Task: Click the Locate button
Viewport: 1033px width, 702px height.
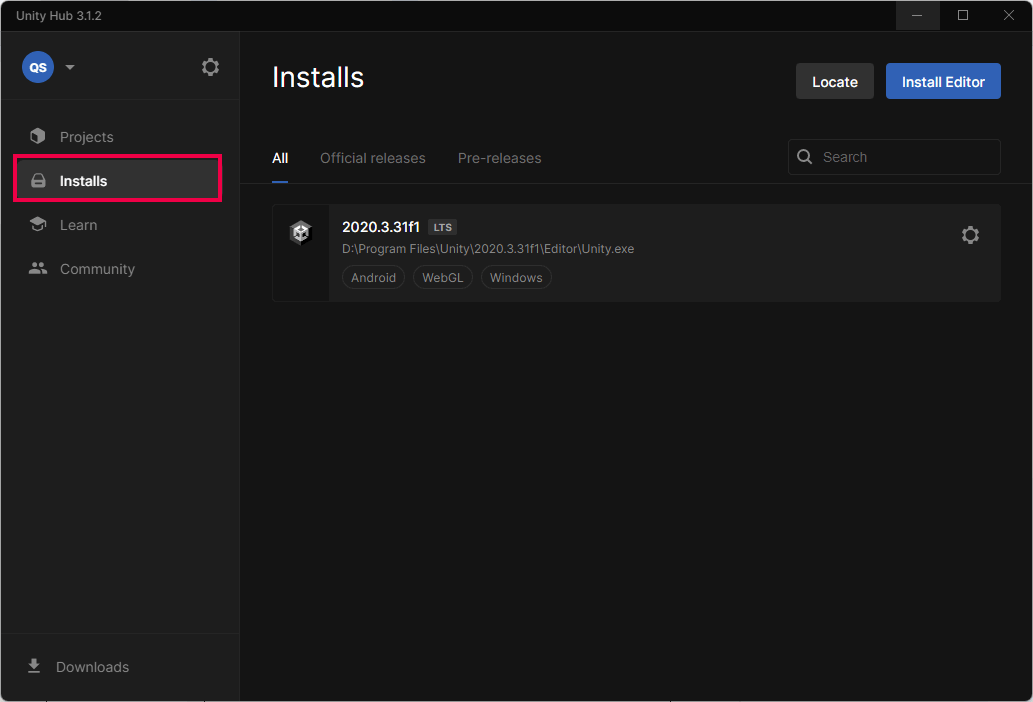Action: (834, 82)
